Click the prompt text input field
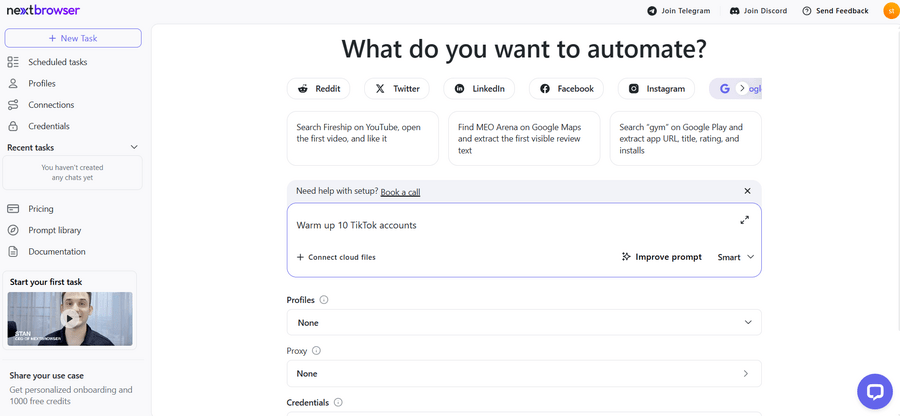Image resolution: width=900 pixels, height=416 pixels. 510,225
